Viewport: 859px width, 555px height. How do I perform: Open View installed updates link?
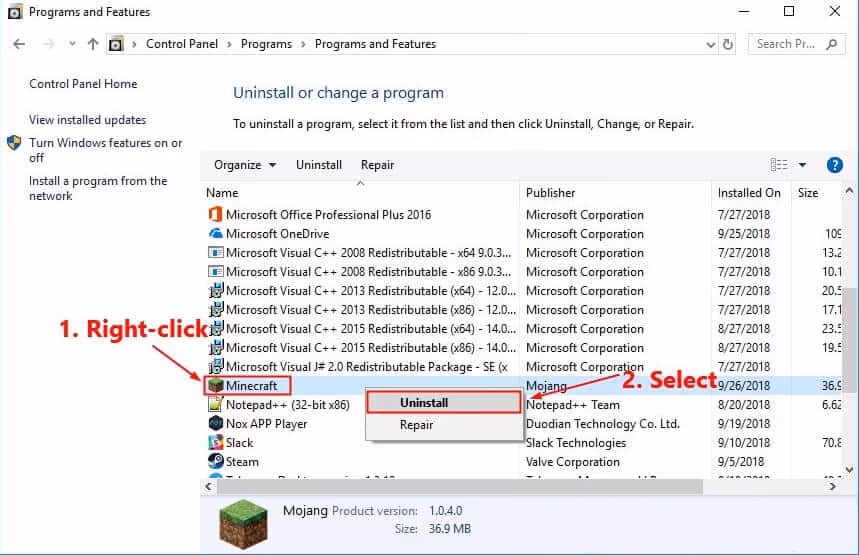(88, 119)
